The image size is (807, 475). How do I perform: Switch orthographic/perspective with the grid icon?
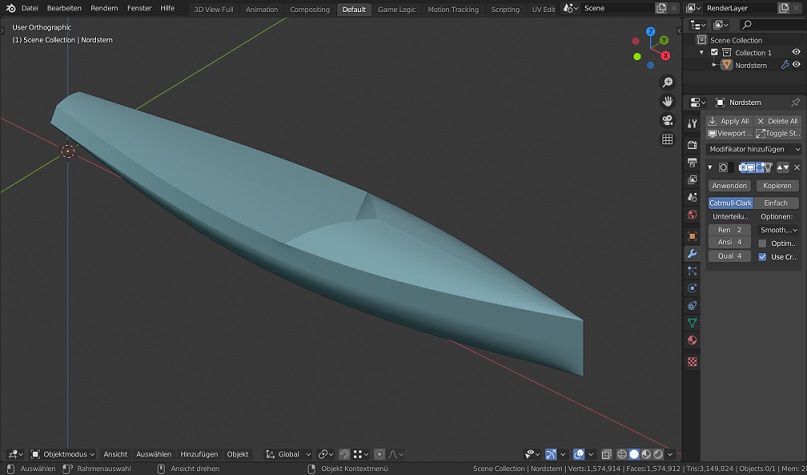click(668, 139)
